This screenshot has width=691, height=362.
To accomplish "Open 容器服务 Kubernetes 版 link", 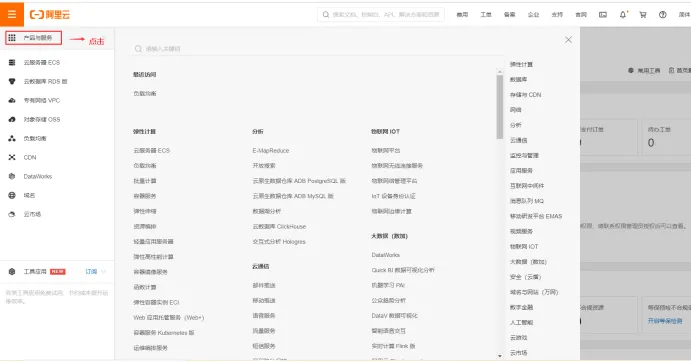I will 164,333.
